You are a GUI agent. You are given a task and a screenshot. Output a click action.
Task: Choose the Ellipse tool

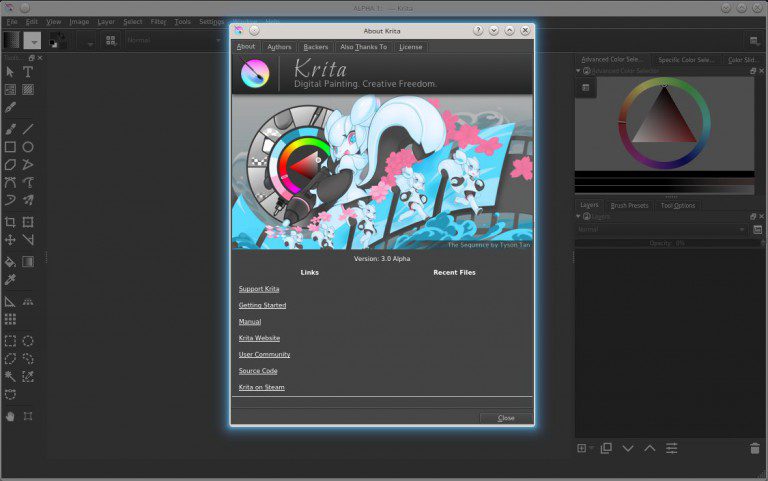coord(28,147)
